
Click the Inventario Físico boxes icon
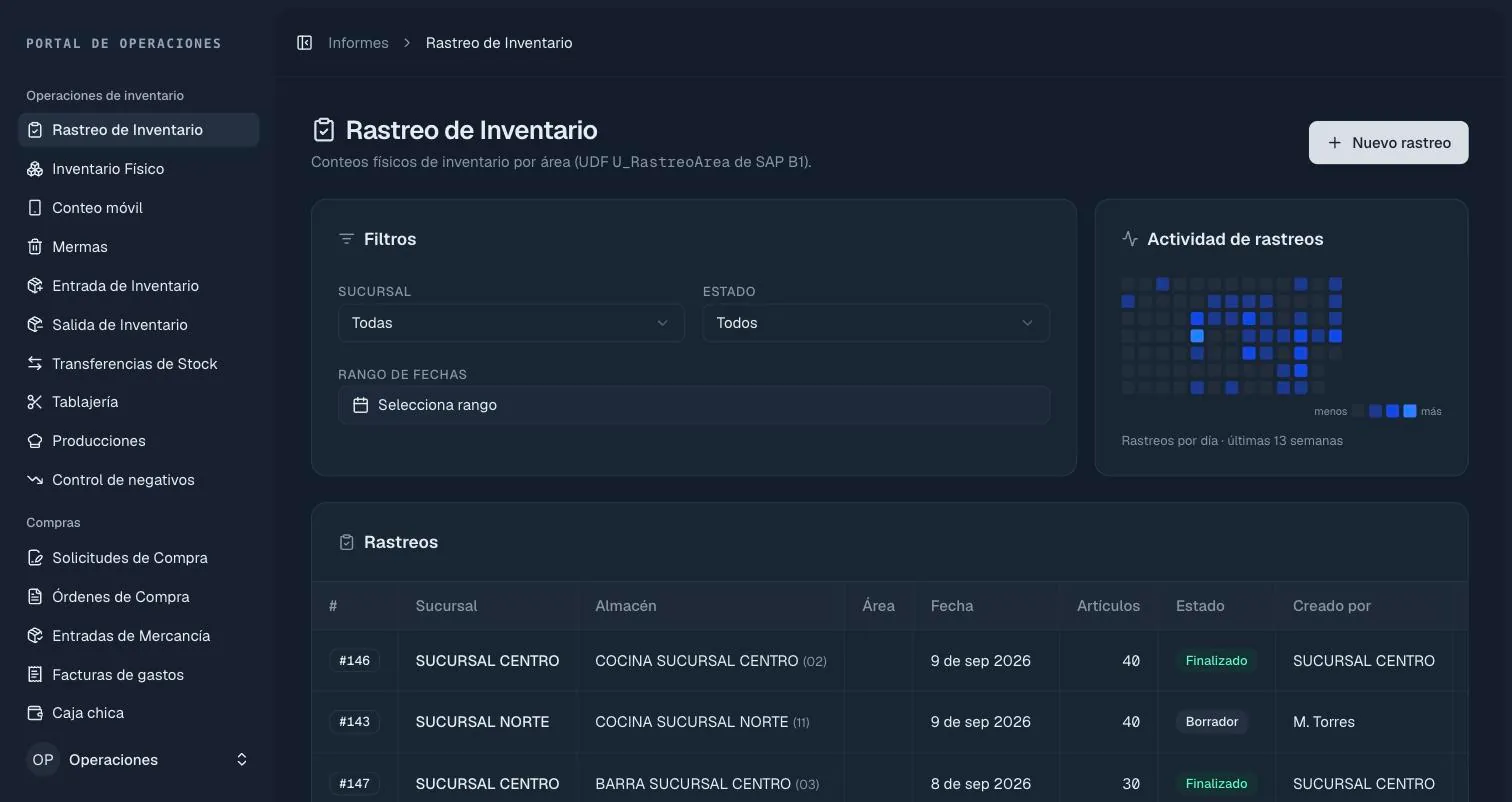point(35,169)
